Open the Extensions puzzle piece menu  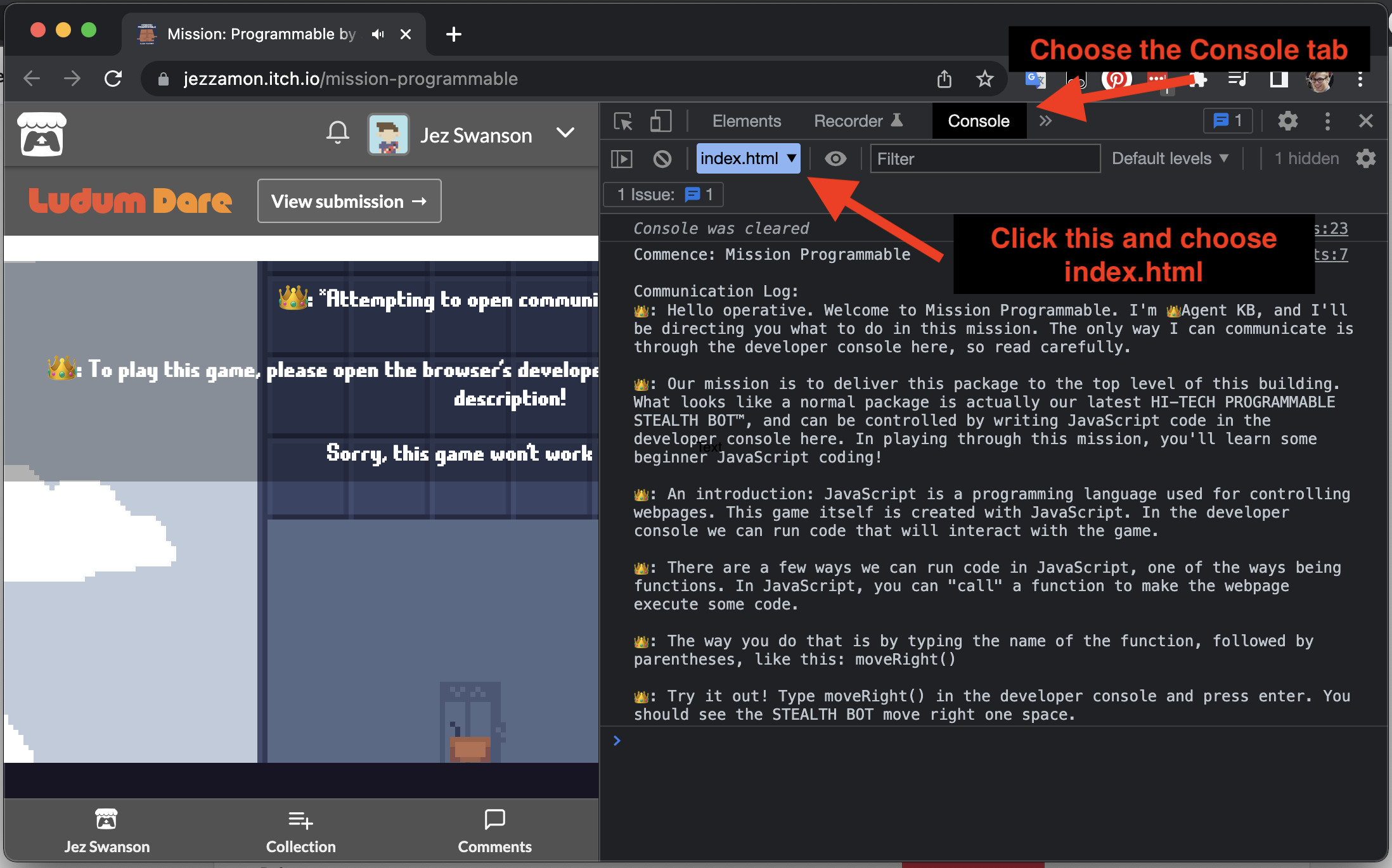1197,79
